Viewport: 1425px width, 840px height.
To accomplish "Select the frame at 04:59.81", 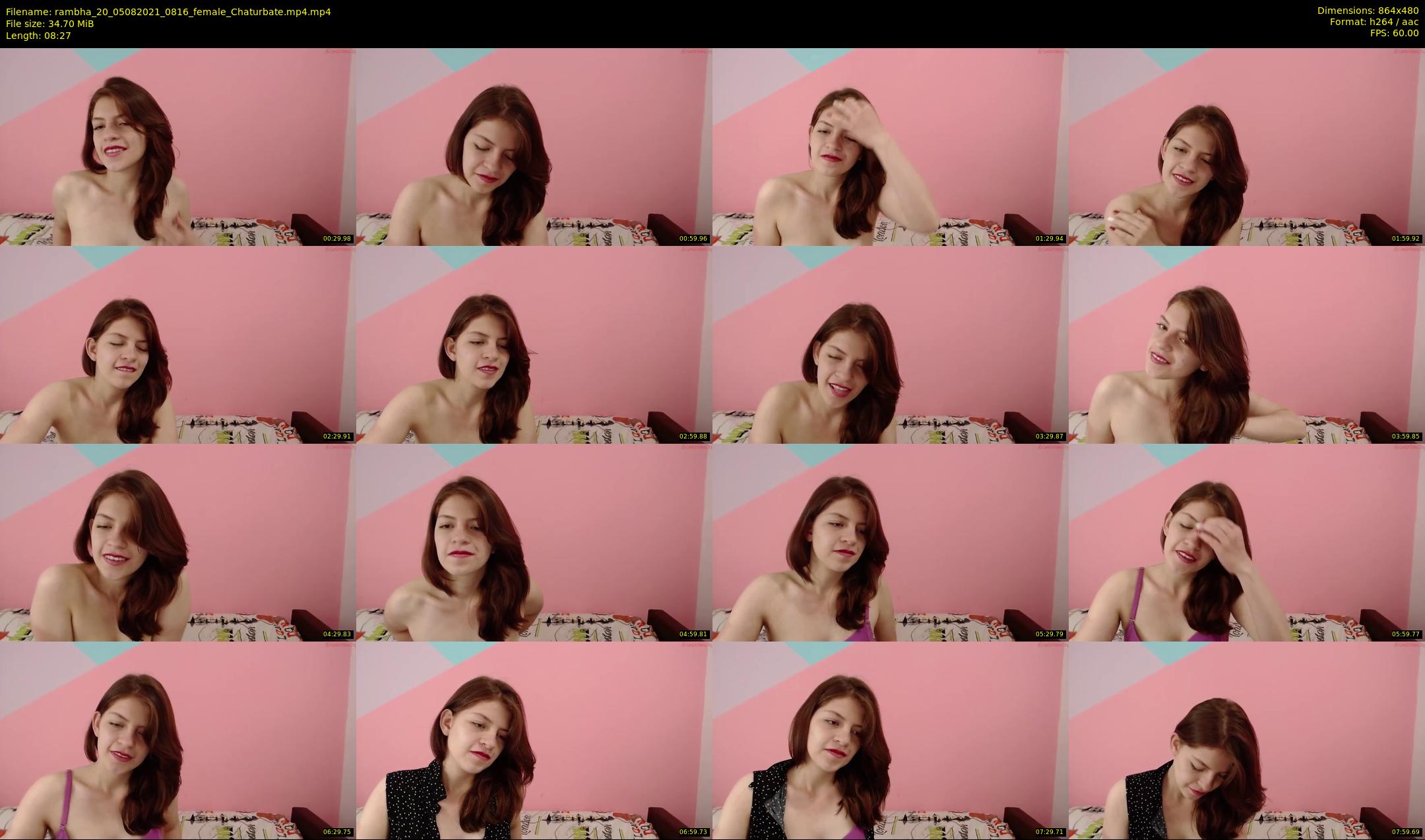I will point(534,542).
